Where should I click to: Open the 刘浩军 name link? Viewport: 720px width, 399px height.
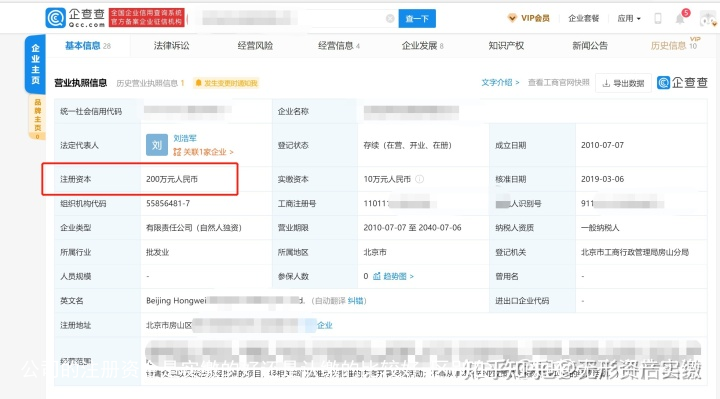point(185,138)
